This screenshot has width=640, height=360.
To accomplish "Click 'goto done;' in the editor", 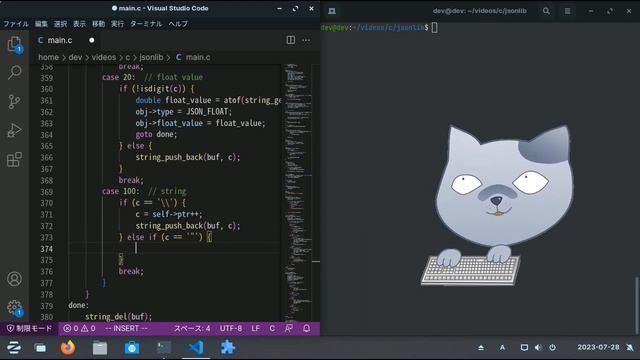I will (x=156, y=134).
